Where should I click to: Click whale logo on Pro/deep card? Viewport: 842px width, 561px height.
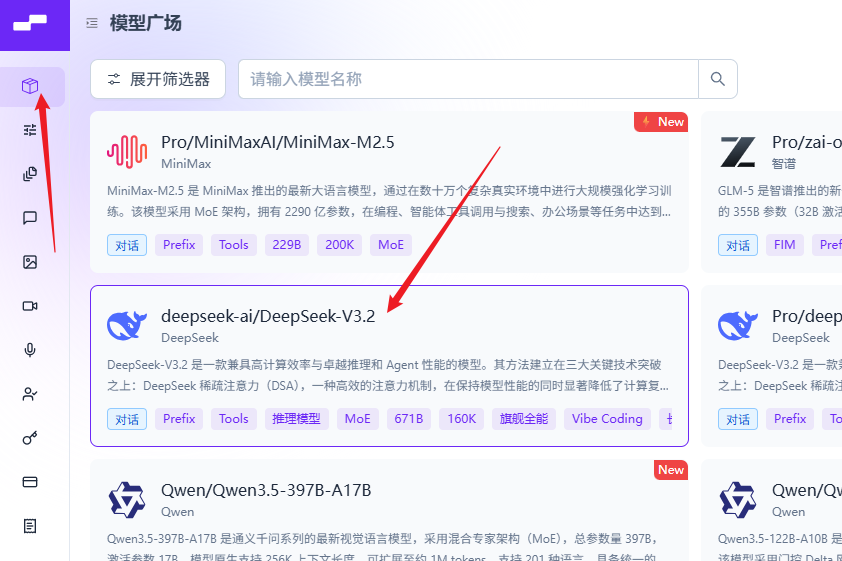coord(738,326)
